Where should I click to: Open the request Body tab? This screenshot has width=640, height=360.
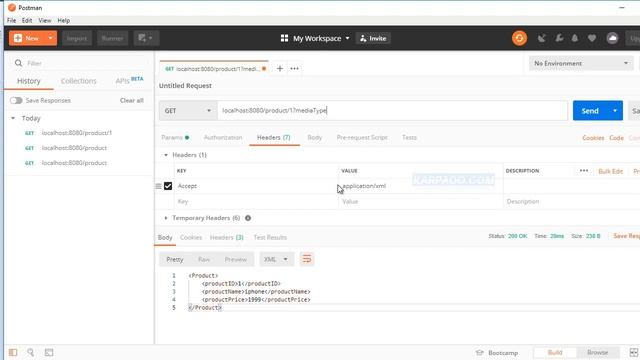[x=315, y=138]
